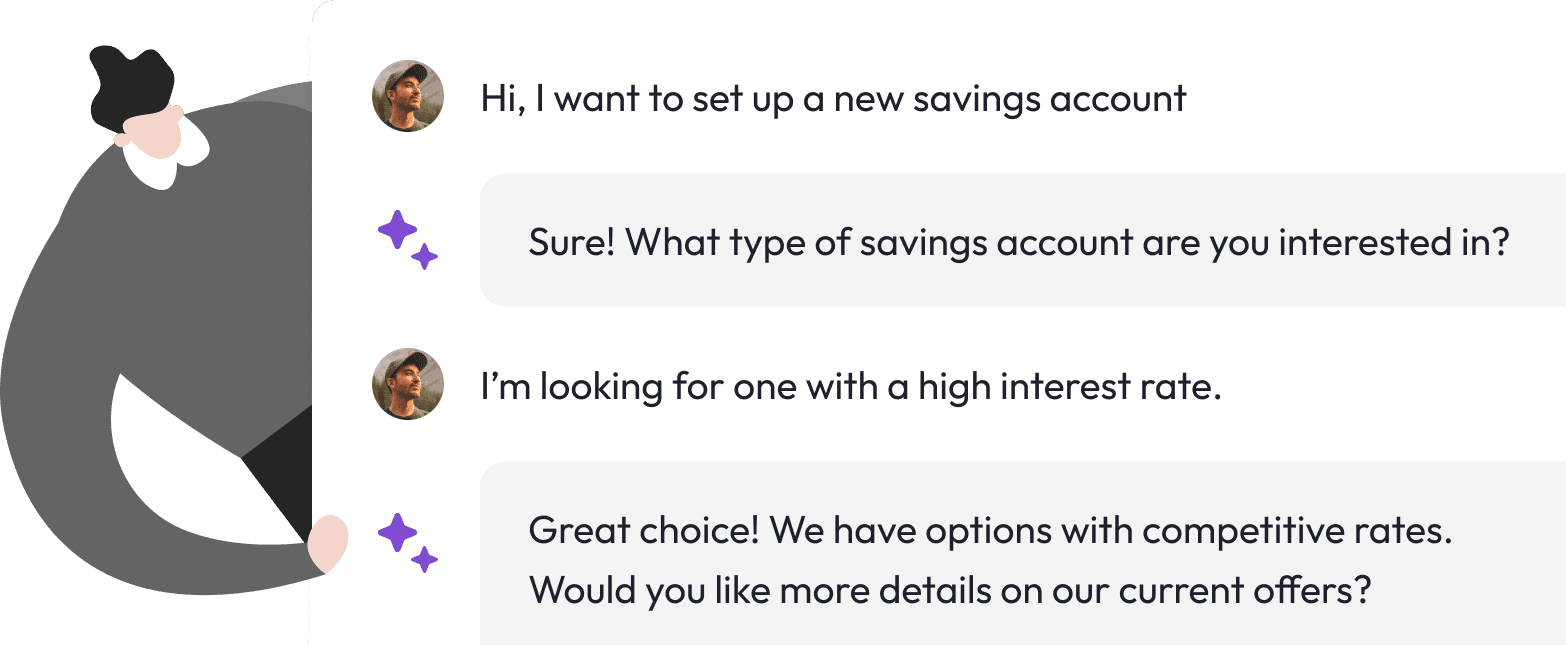
Task: Click the purple sparkle icon beside "Sure! What type"
Action: point(408,240)
